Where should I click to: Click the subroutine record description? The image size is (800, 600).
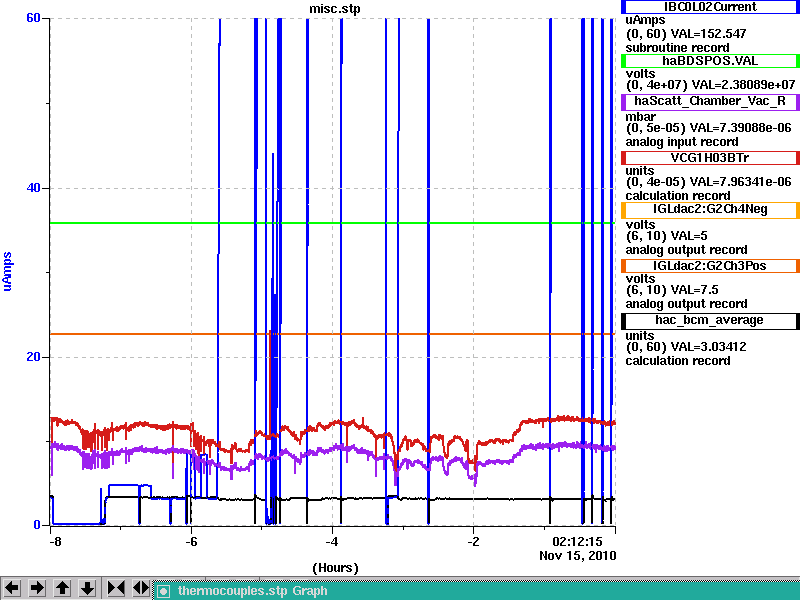pyautogui.click(x=678, y=48)
